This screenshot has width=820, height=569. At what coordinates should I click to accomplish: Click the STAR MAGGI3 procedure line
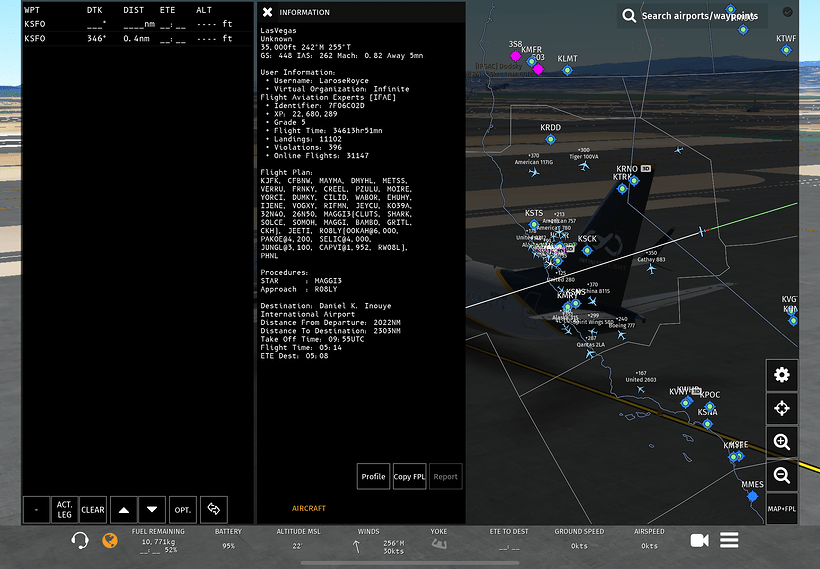click(301, 281)
